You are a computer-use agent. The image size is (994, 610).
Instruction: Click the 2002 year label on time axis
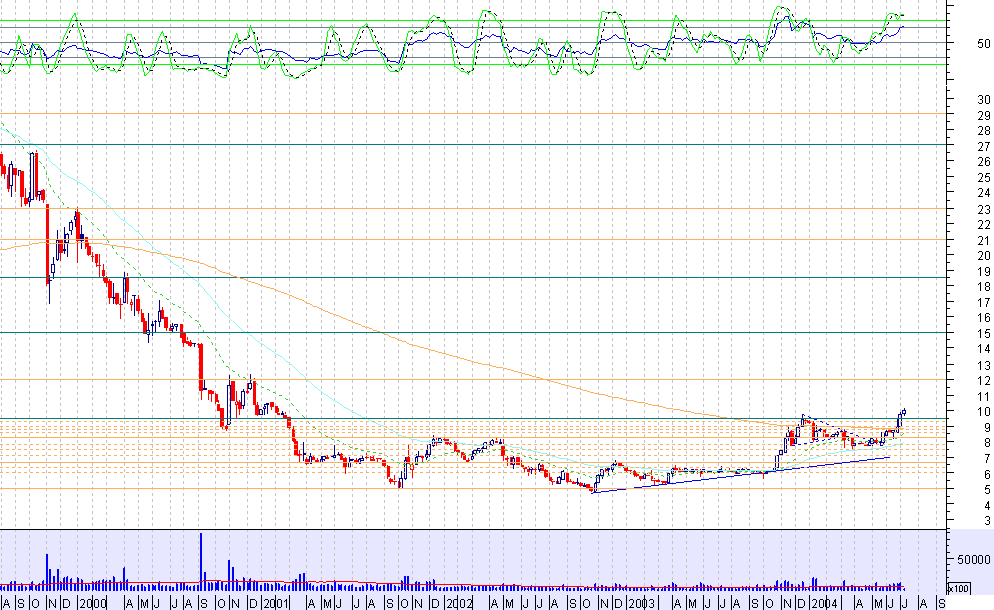pos(460,603)
